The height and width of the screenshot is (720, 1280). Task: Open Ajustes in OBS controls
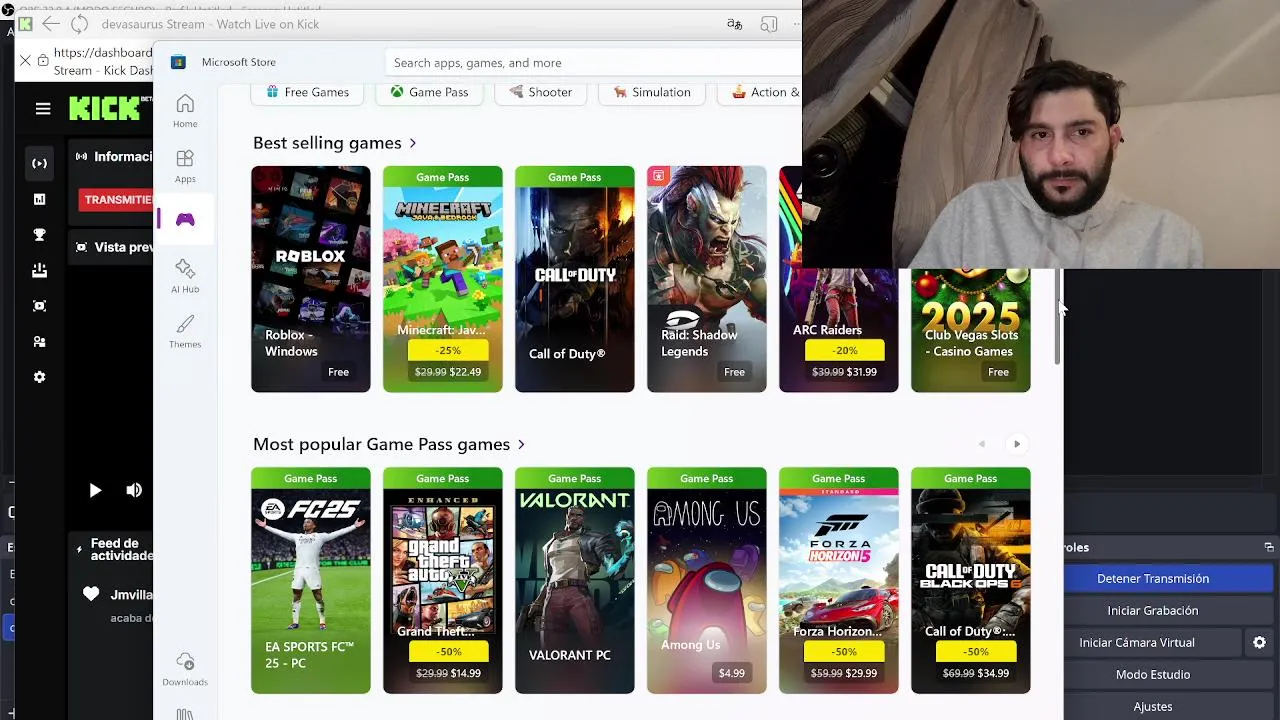[1153, 706]
